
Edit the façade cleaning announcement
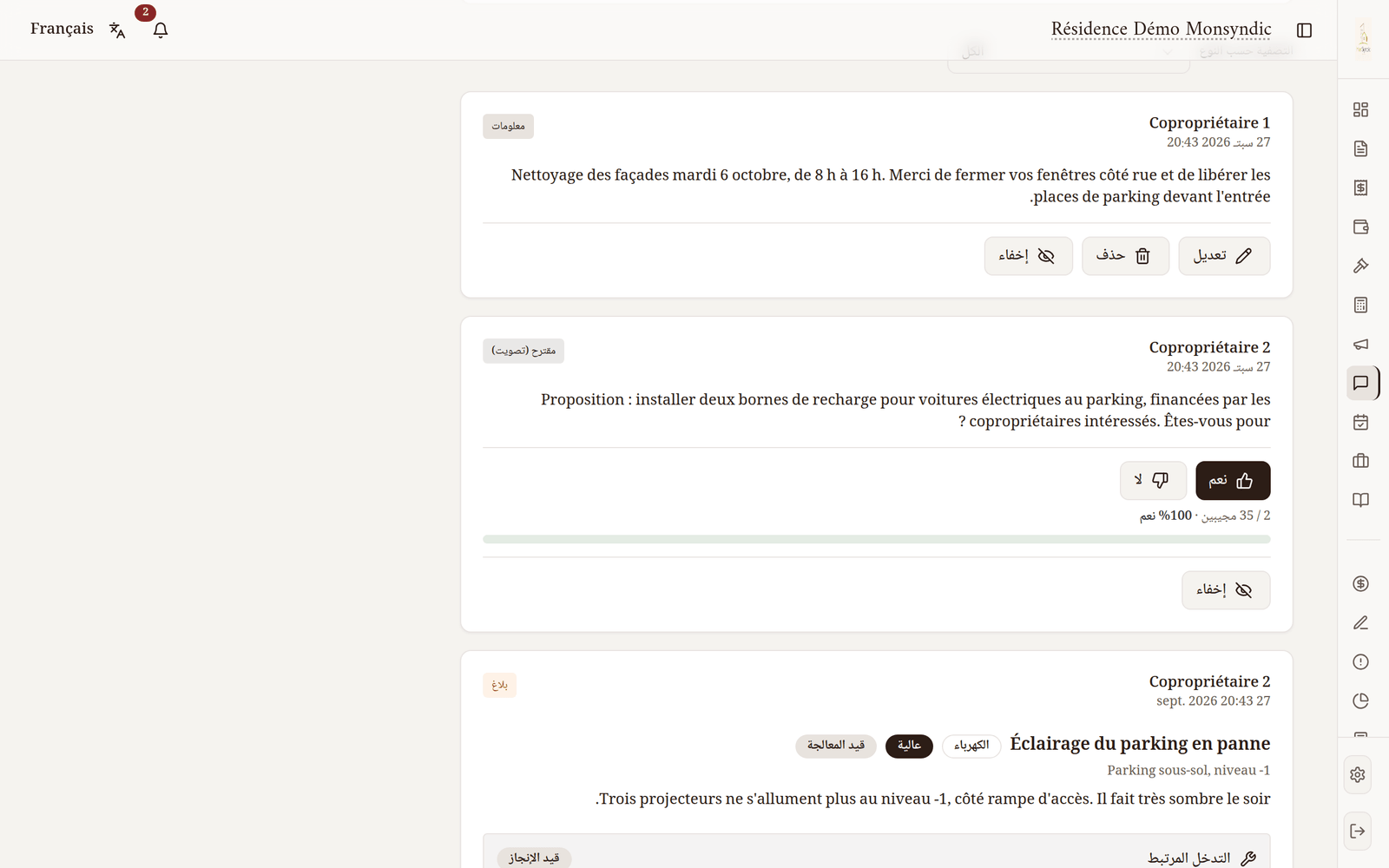click(1224, 256)
